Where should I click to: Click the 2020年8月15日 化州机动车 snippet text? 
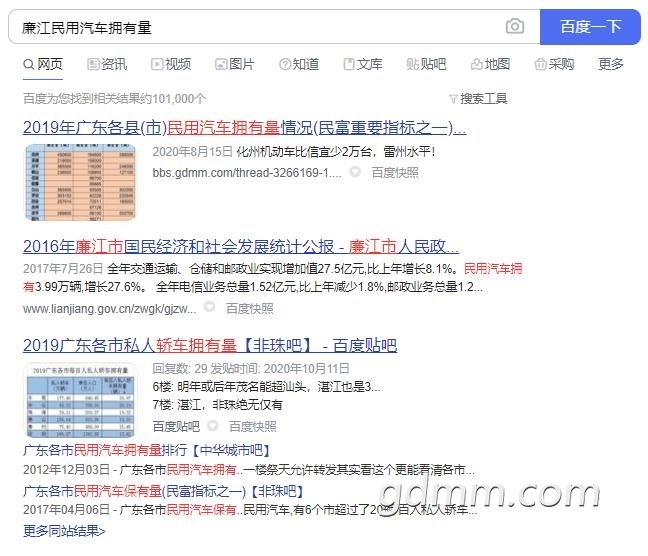coord(293,152)
